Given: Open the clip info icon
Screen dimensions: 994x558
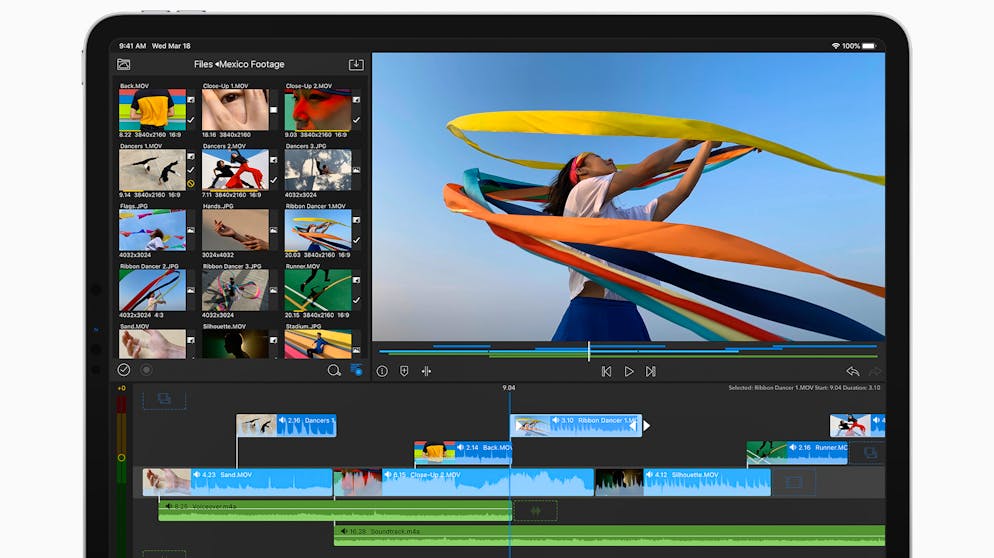Looking at the screenshot, I should (382, 372).
